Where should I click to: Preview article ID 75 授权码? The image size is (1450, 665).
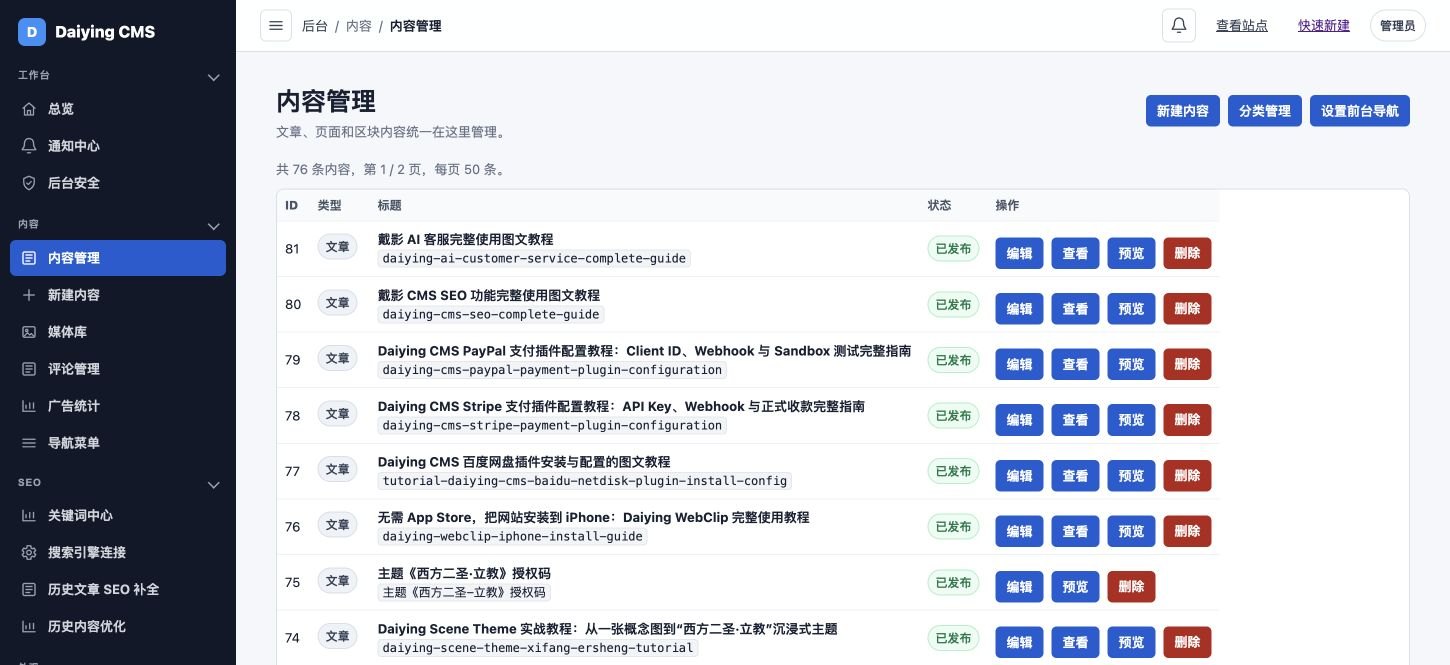coord(1075,587)
